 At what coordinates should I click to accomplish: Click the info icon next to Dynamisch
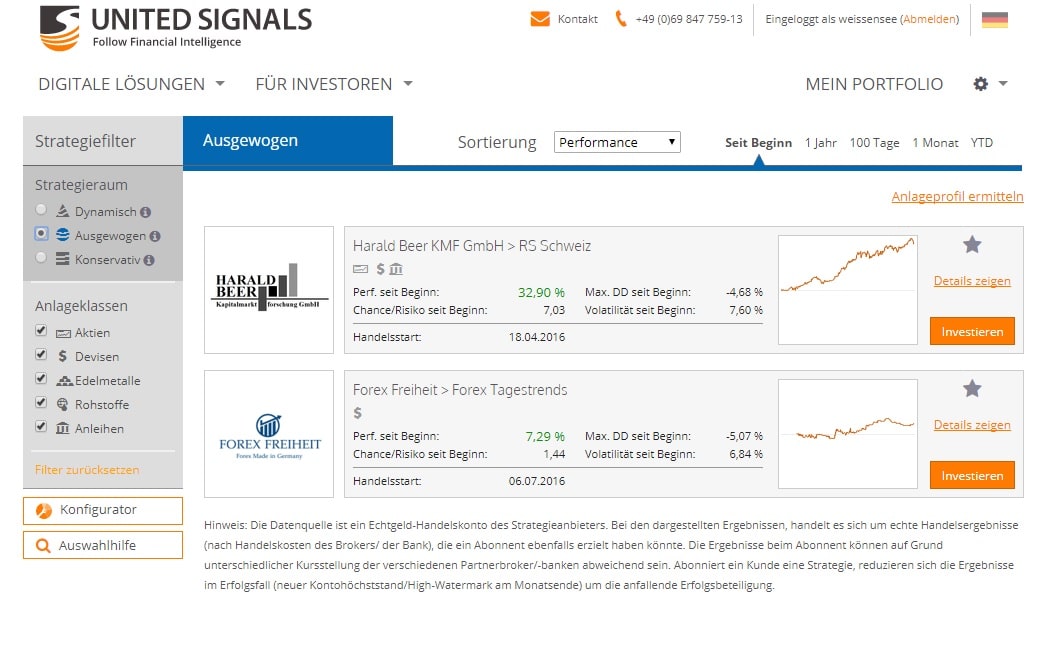[145, 212]
